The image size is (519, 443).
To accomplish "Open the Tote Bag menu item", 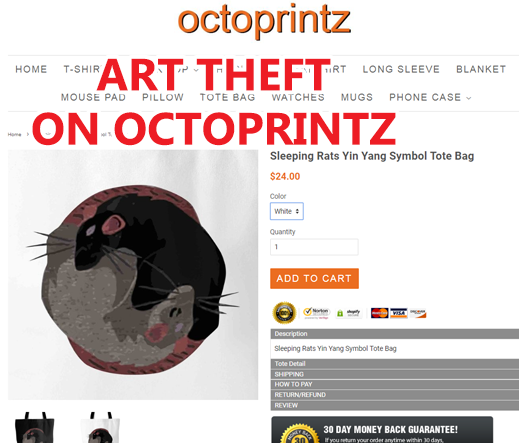I will (228, 97).
